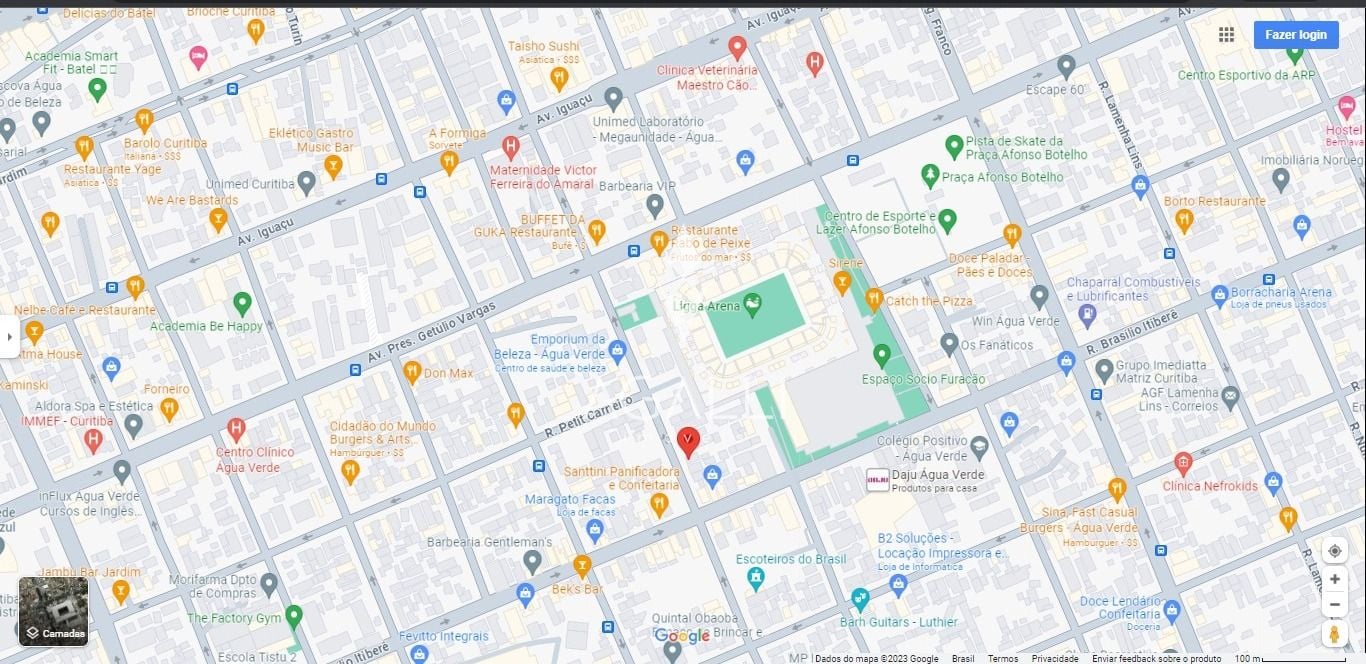
Task: Click the Jambu Bar Jardim marker
Action: (121, 592)
